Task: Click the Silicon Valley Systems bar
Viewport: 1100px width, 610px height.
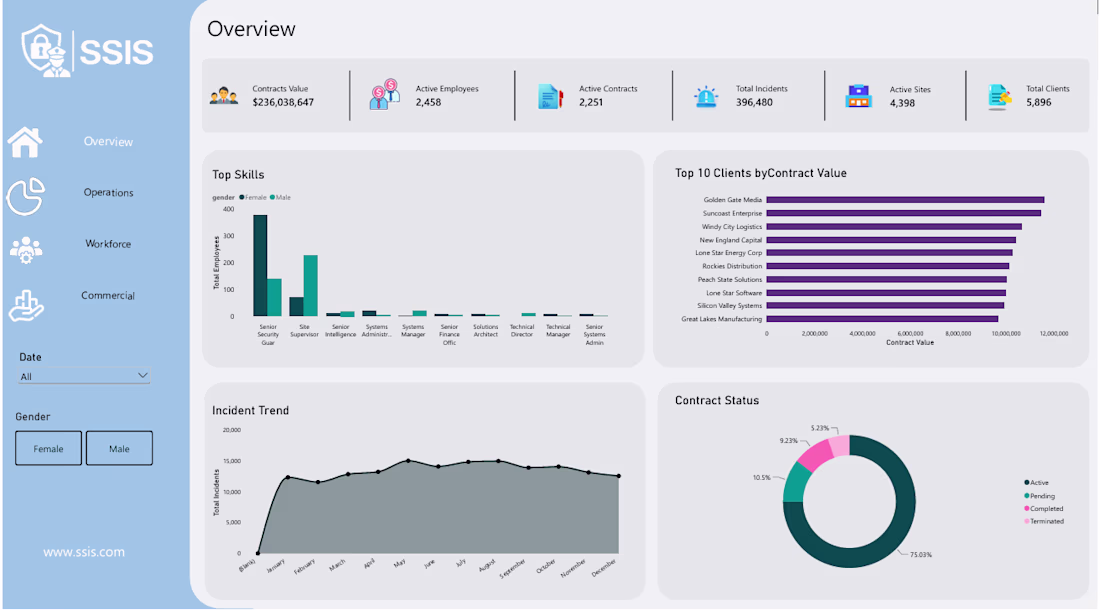Action: coord(885,306)
